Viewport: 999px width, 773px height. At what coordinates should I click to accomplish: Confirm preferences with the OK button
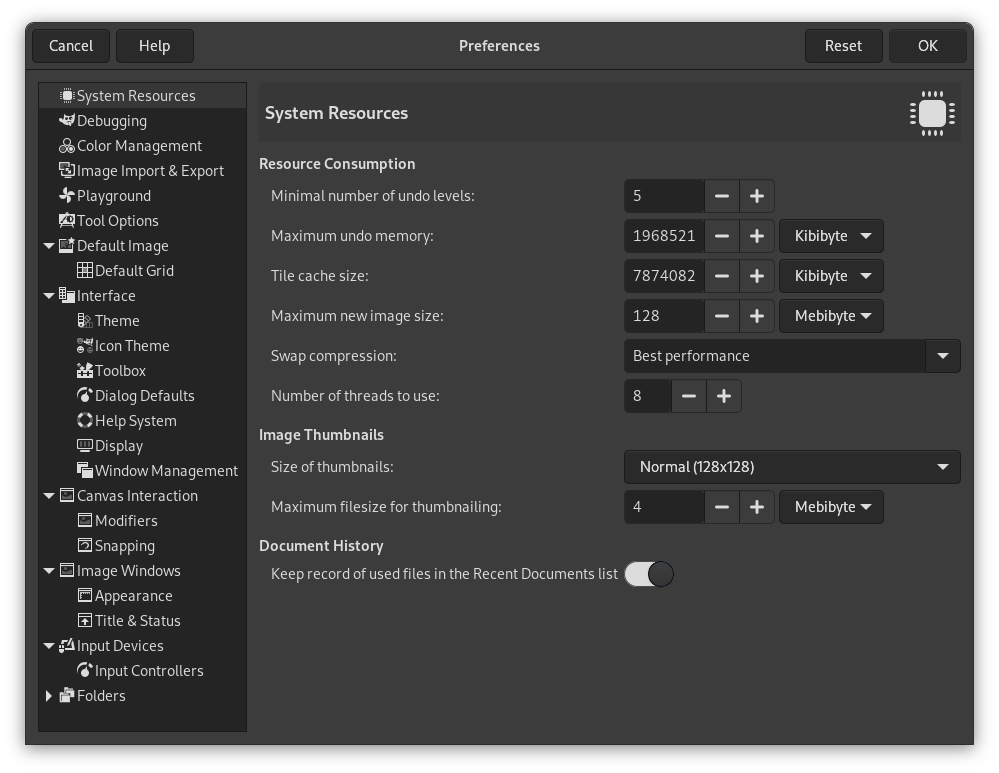click(x=927, y=45)
